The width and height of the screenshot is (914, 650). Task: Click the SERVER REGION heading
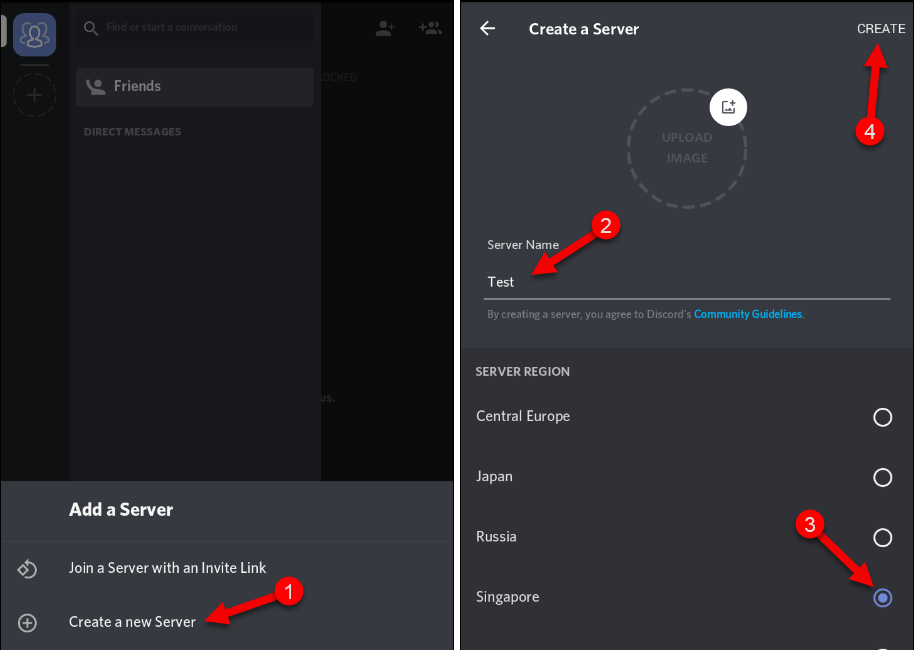pyautogui.click(x=522, y=372)
